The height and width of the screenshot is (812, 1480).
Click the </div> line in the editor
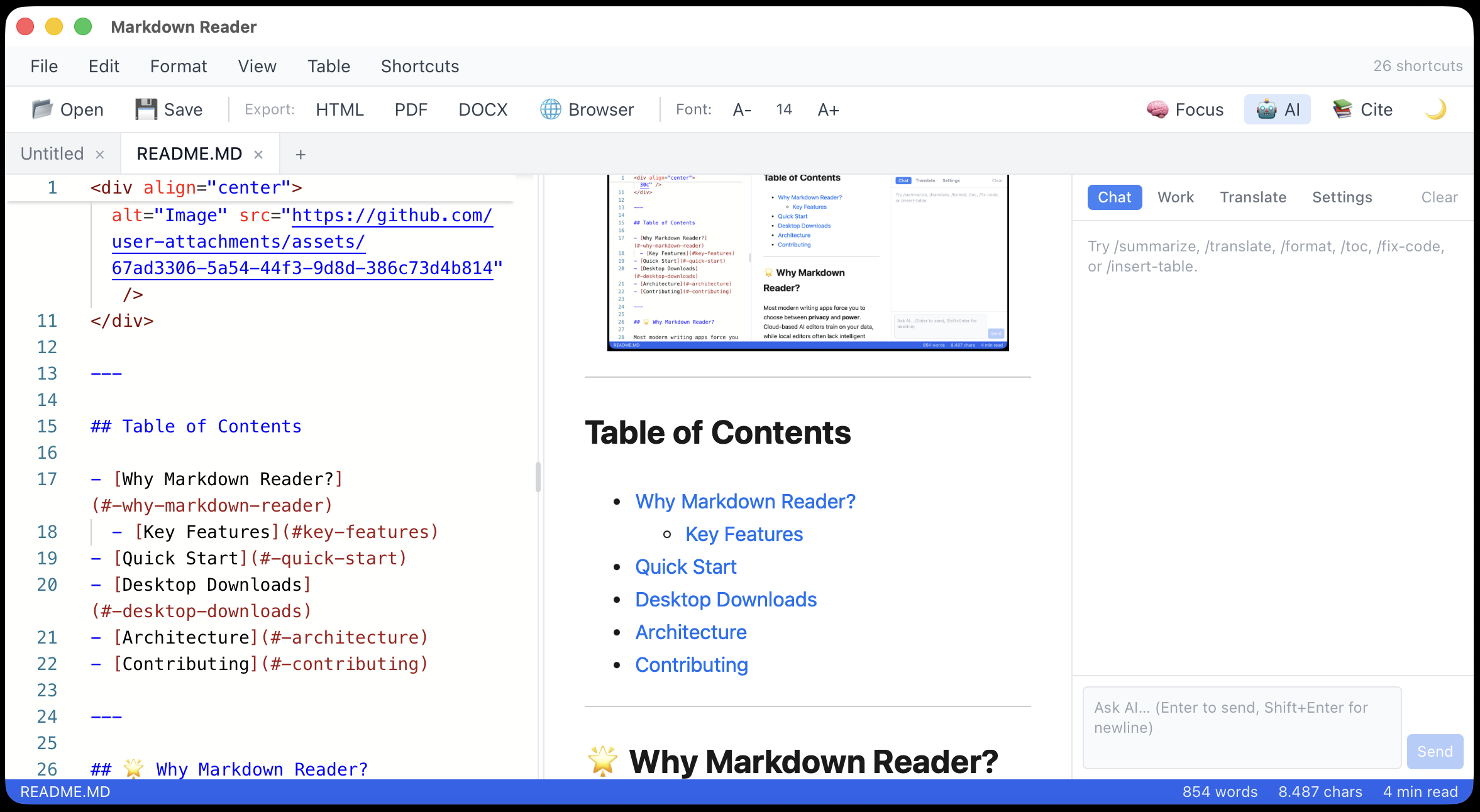coord(122,321)
